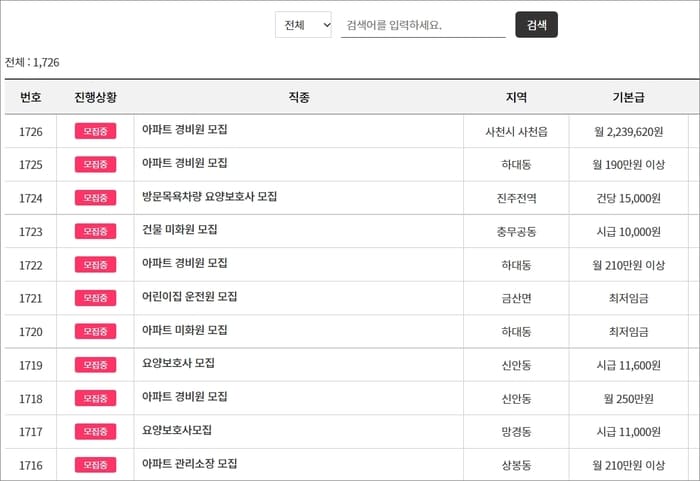Click the 검색 search button
The image size is (700, 481).
(536, 25)
